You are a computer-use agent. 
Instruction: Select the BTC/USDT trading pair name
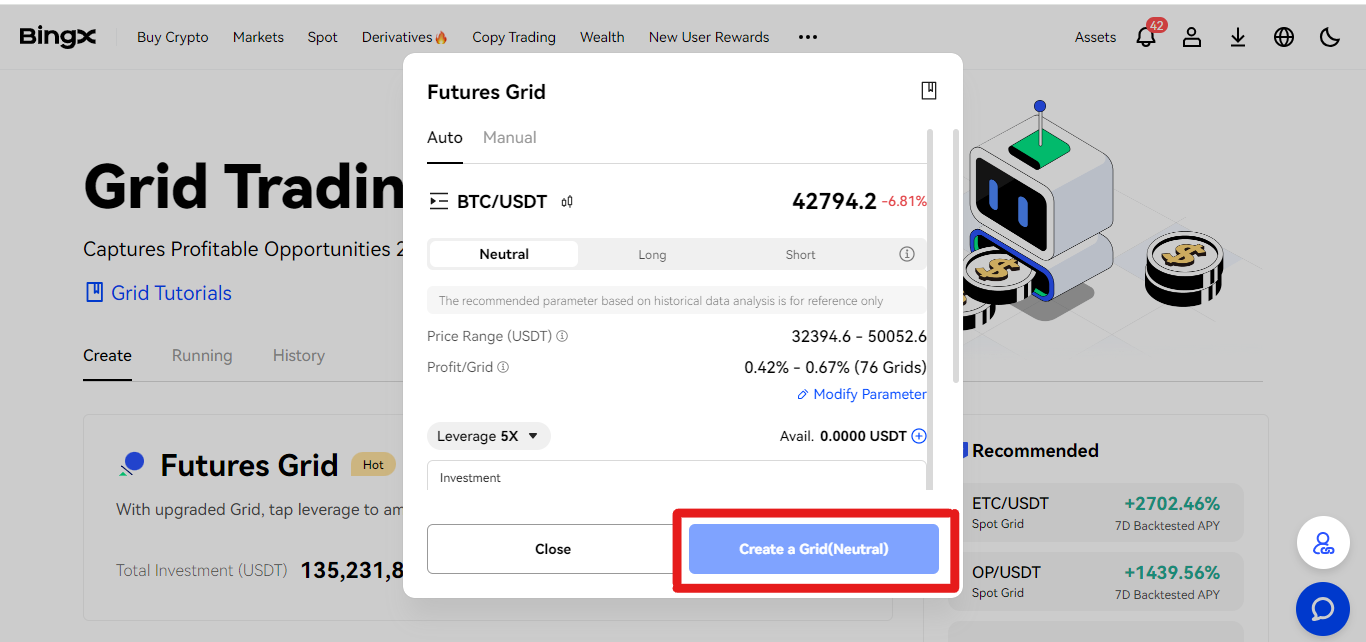[x=502, y=202]
